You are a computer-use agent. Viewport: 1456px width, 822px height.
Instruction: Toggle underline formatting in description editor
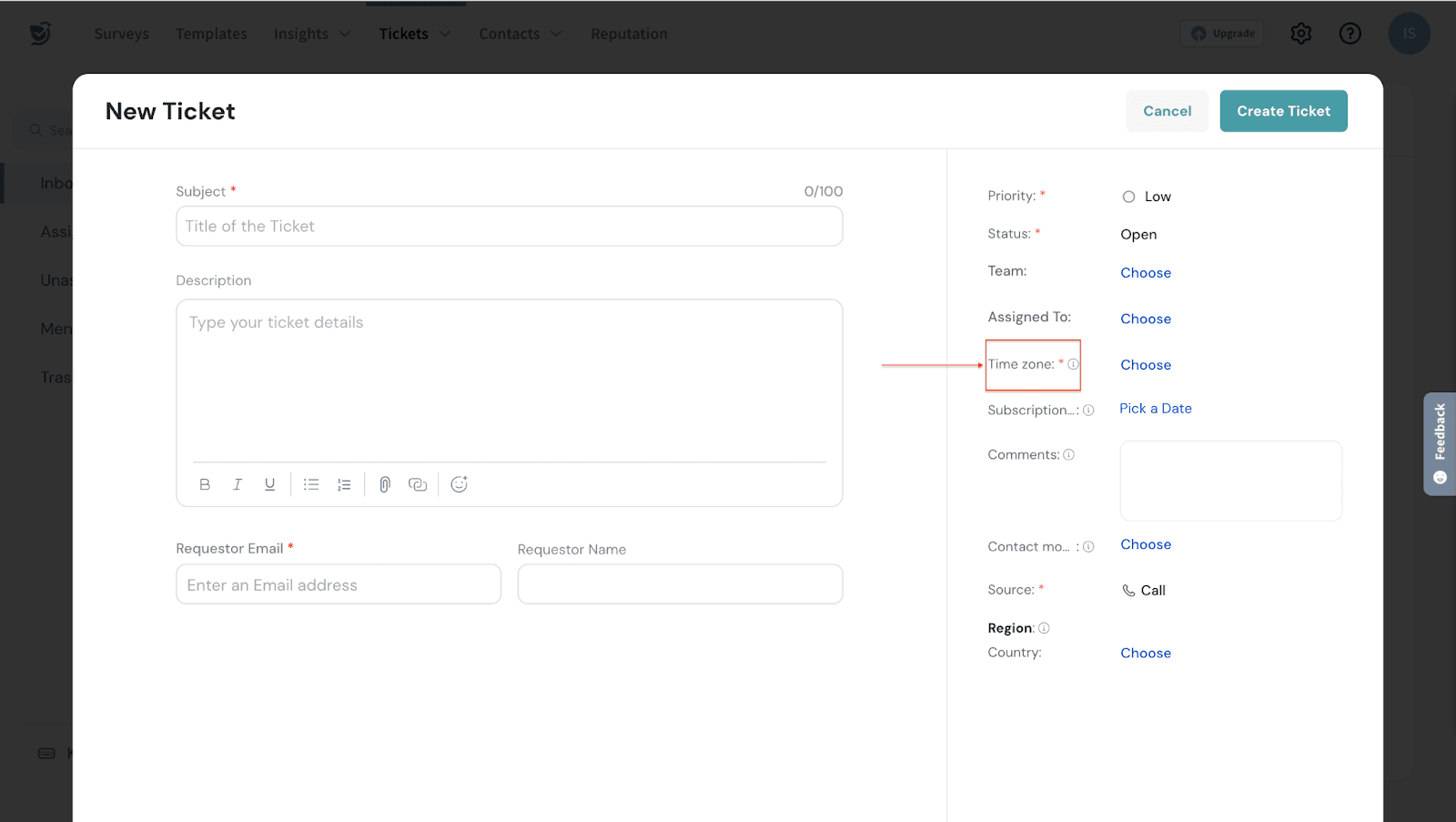[269, 484]
